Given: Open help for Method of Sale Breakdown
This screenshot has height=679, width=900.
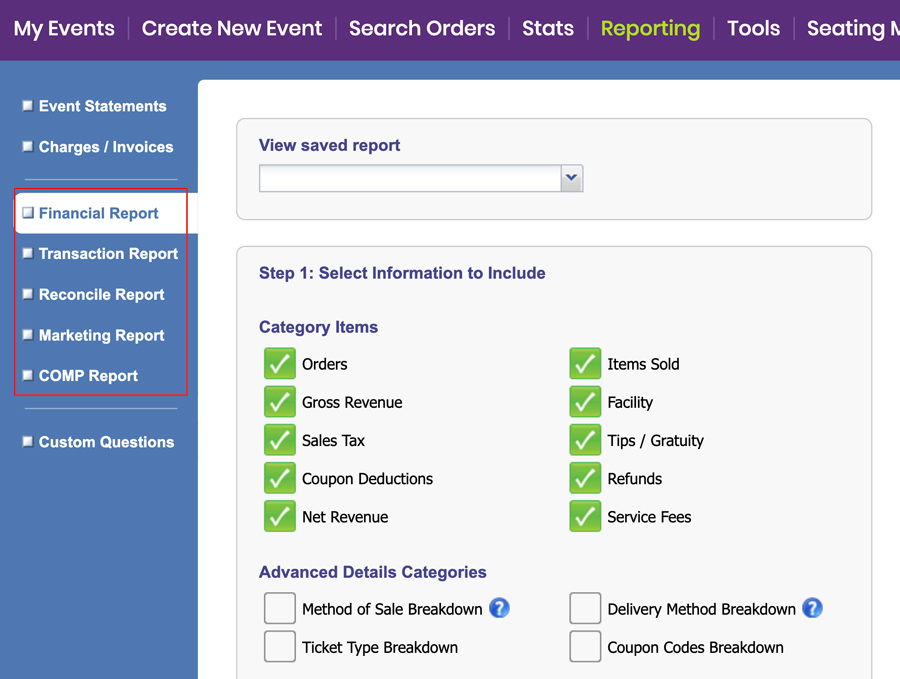Looking at the screenshot, I should coord(499,608).
